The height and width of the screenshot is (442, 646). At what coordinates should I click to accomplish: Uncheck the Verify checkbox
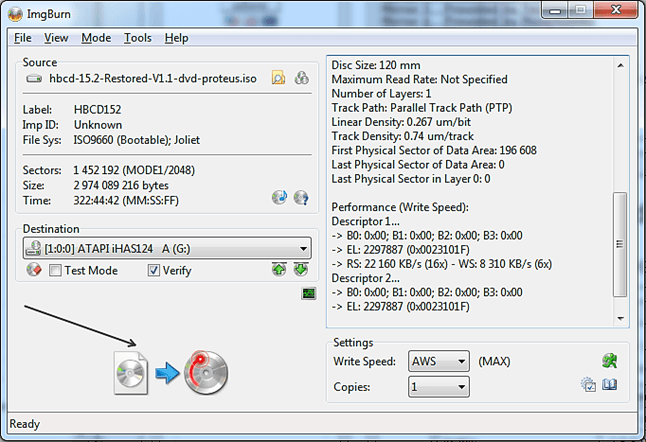(x=154, y=270)
